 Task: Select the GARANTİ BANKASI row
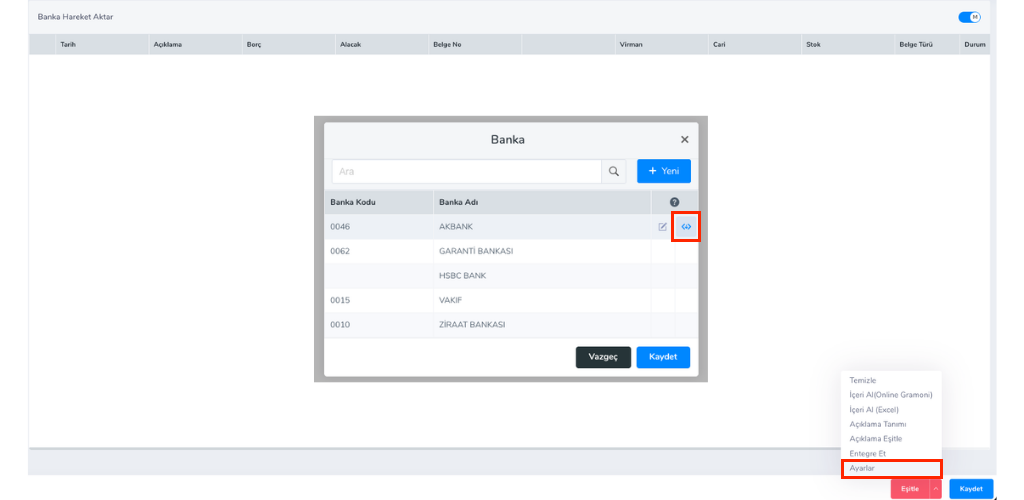click(x=476, y=251)
